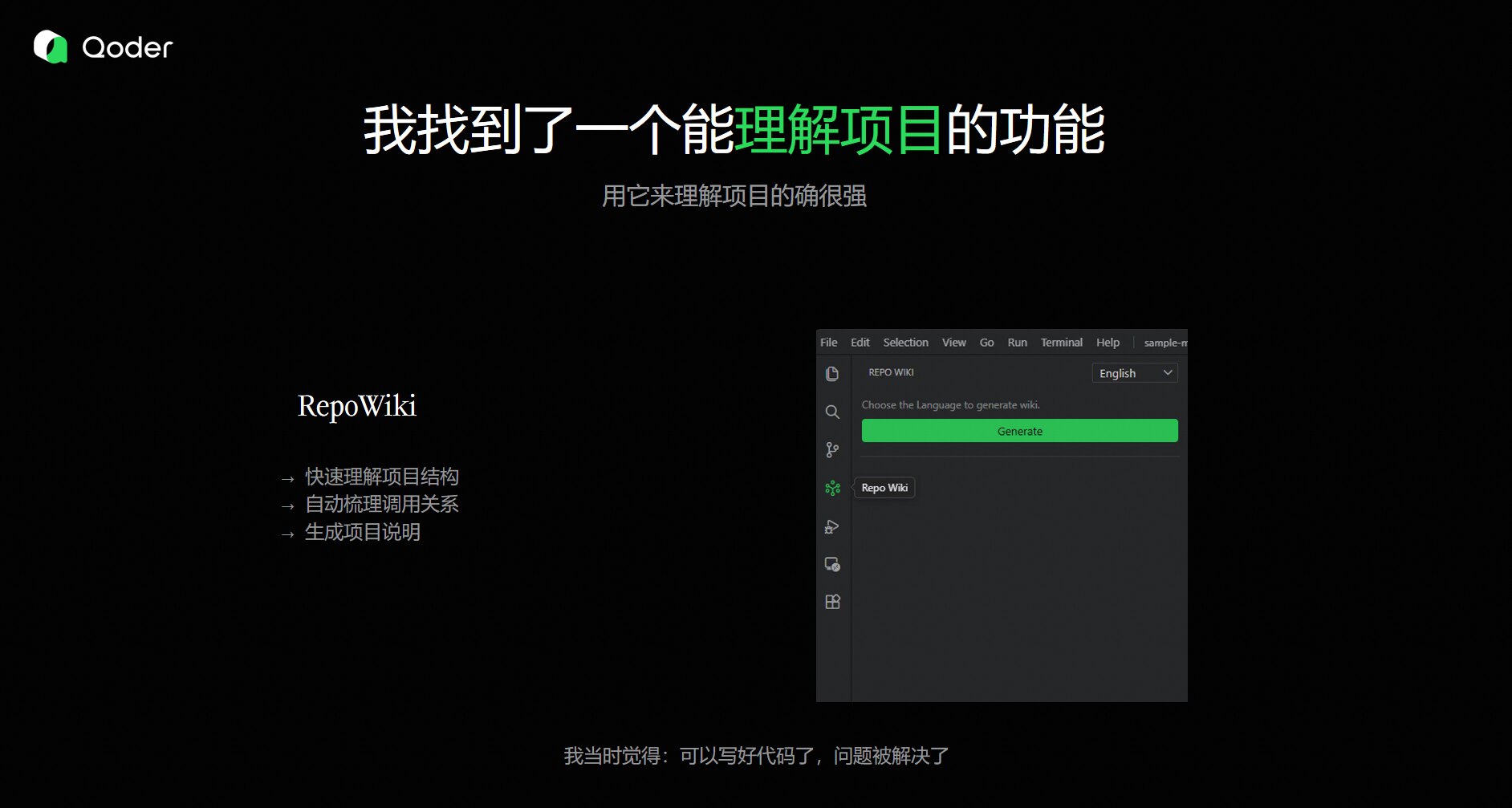Open the View menu
Screen dimensions: 1512x808
954,343
